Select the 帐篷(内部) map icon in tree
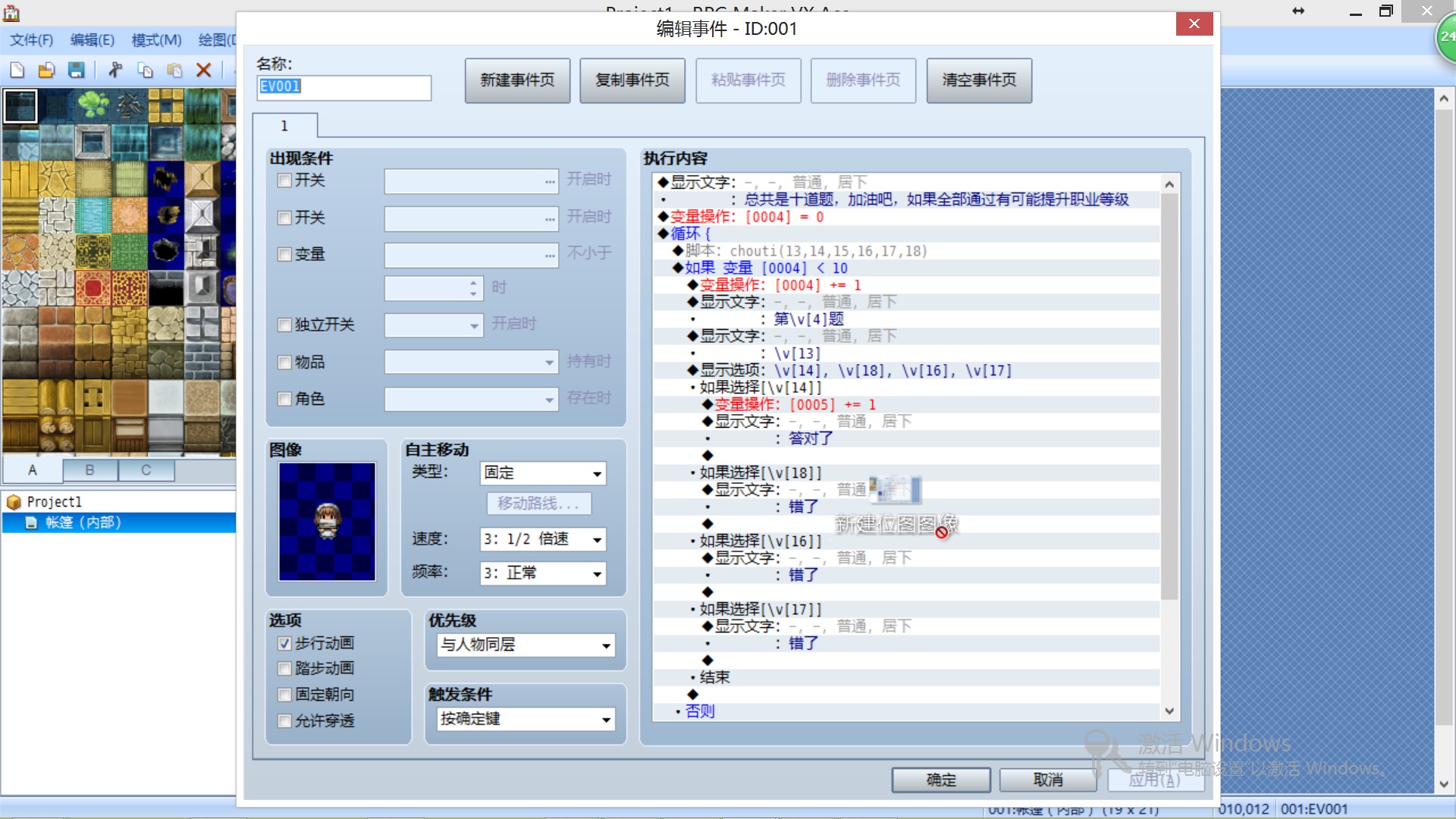This screenshot has height=819, width=1456. (31, 522)
